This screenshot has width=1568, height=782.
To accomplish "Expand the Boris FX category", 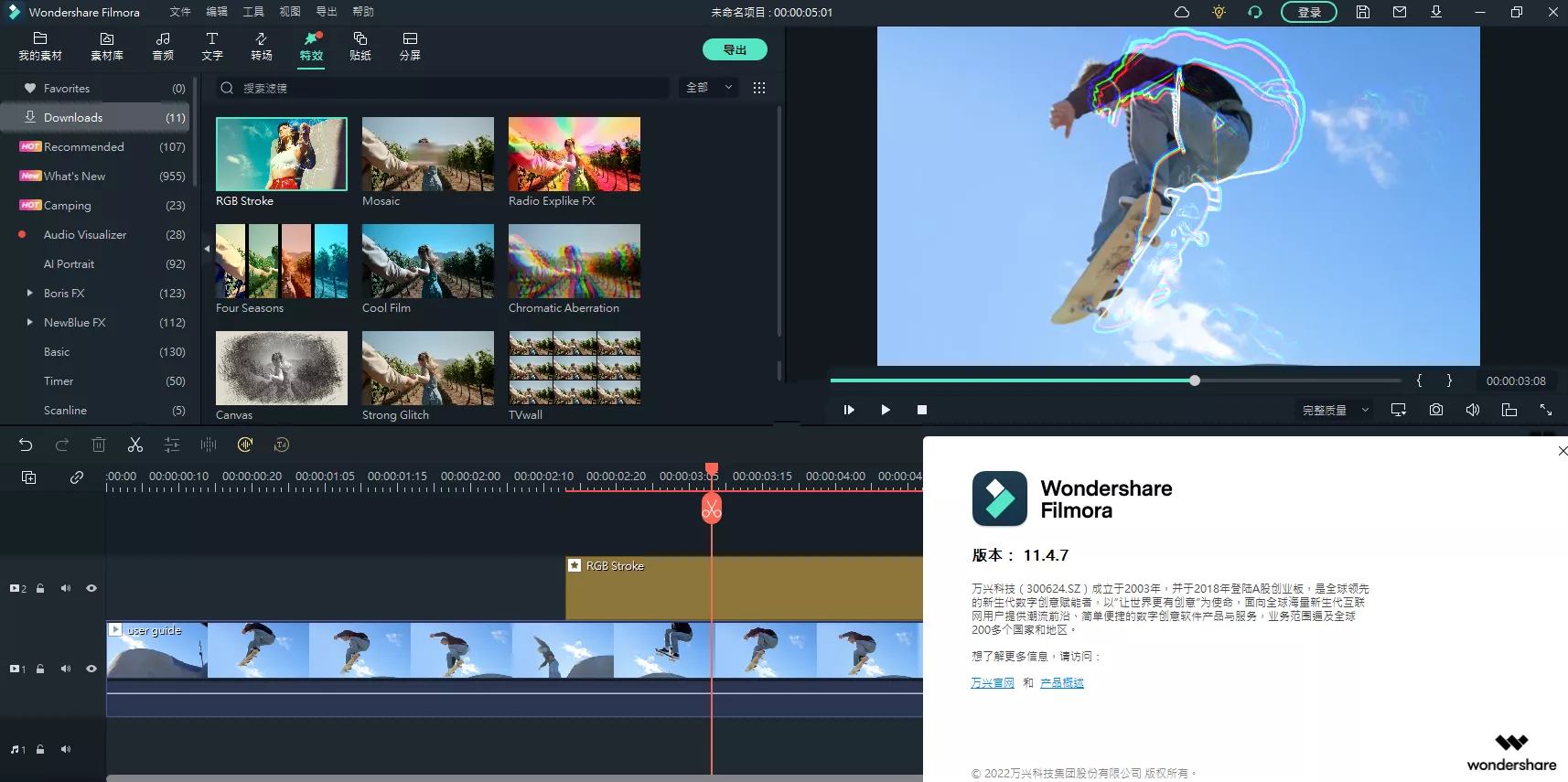I will click(x=30, y=293).
